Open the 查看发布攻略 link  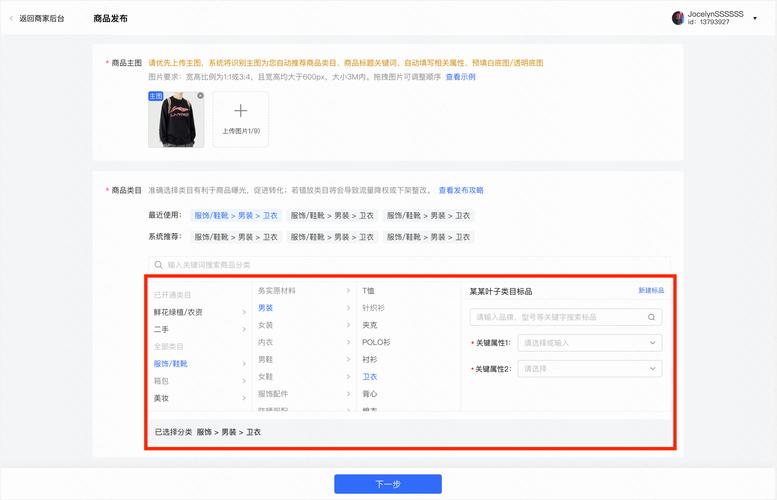coord(461,190)
